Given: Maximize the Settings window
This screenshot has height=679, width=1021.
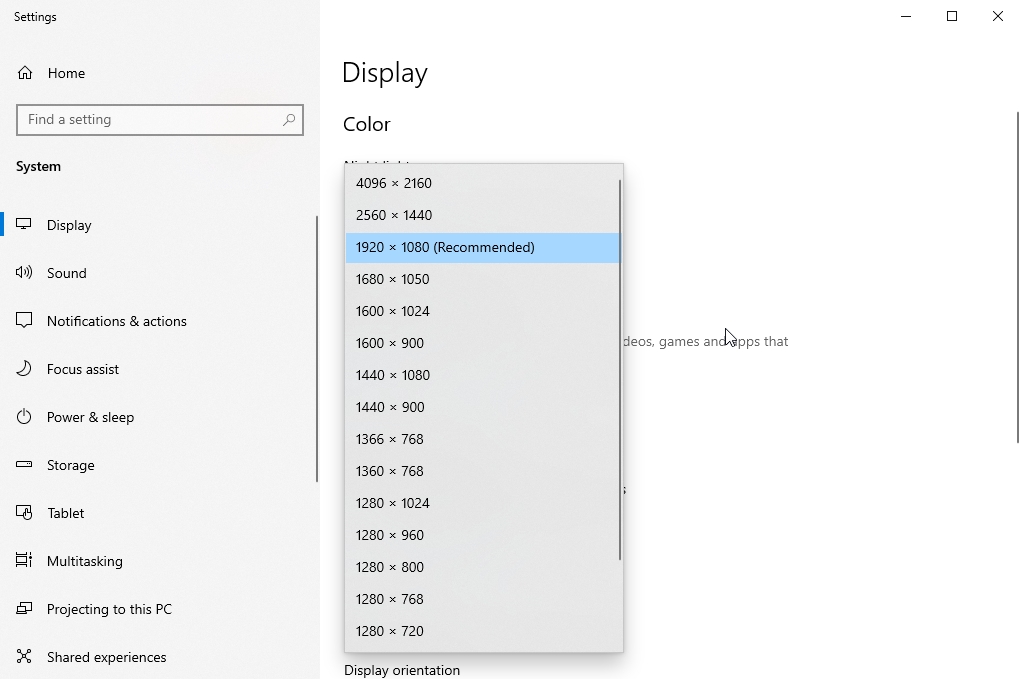Looking at the screenshot, I should pyautogui.click(x=952, y=16).
